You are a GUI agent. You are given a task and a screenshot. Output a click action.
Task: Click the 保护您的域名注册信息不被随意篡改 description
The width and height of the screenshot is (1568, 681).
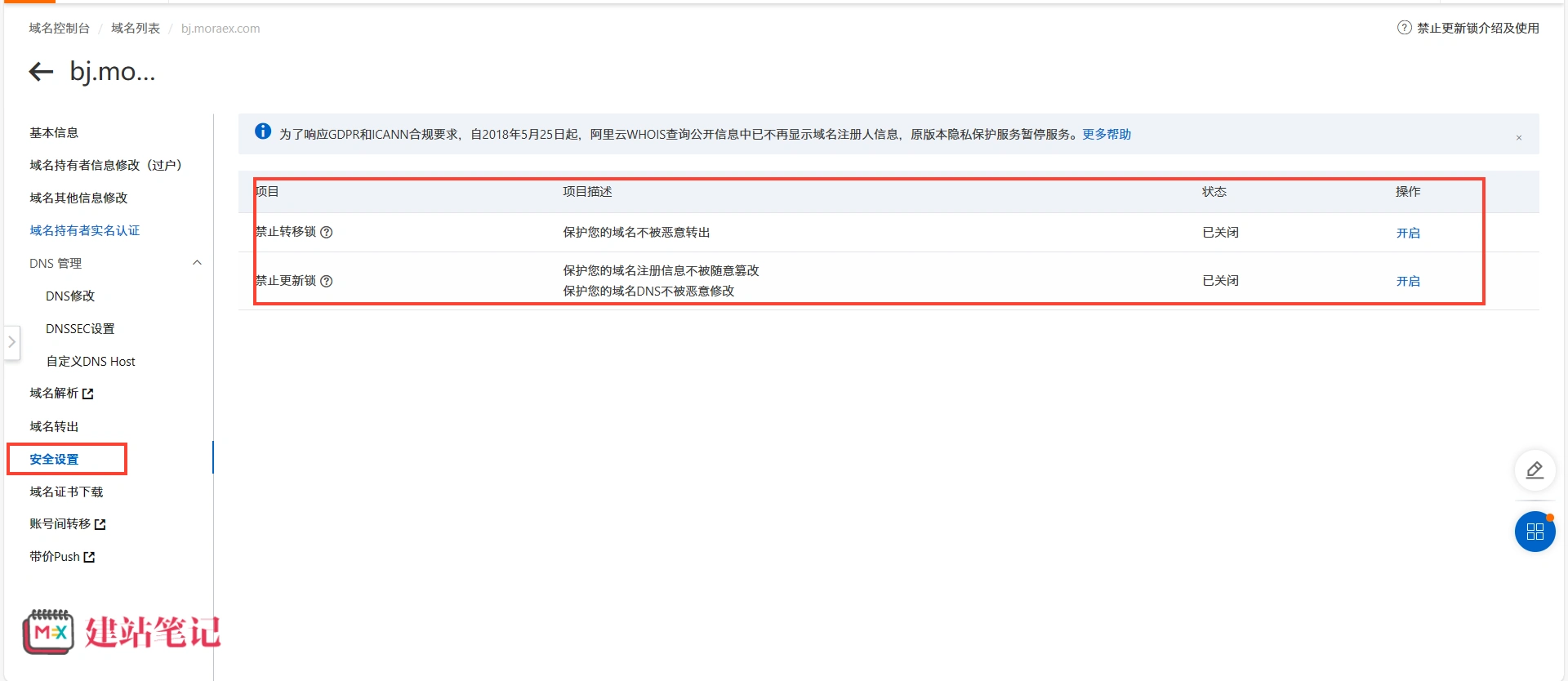coord(661,270)
